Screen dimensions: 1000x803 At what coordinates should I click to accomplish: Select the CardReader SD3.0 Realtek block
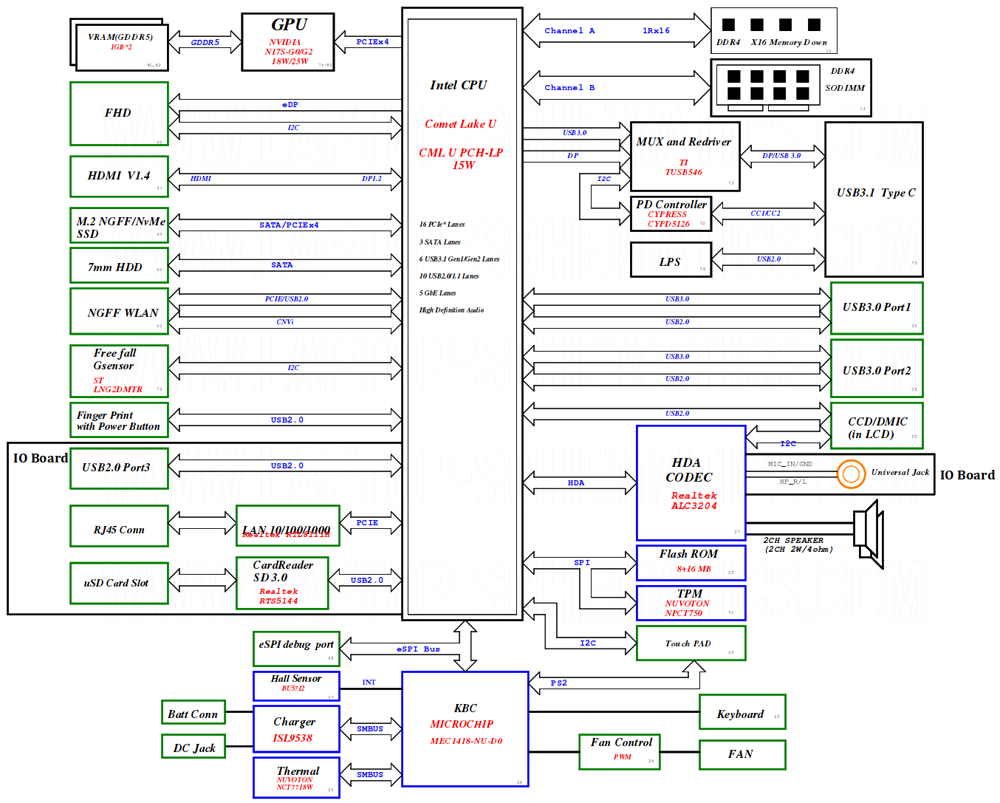tap(282, 583)
